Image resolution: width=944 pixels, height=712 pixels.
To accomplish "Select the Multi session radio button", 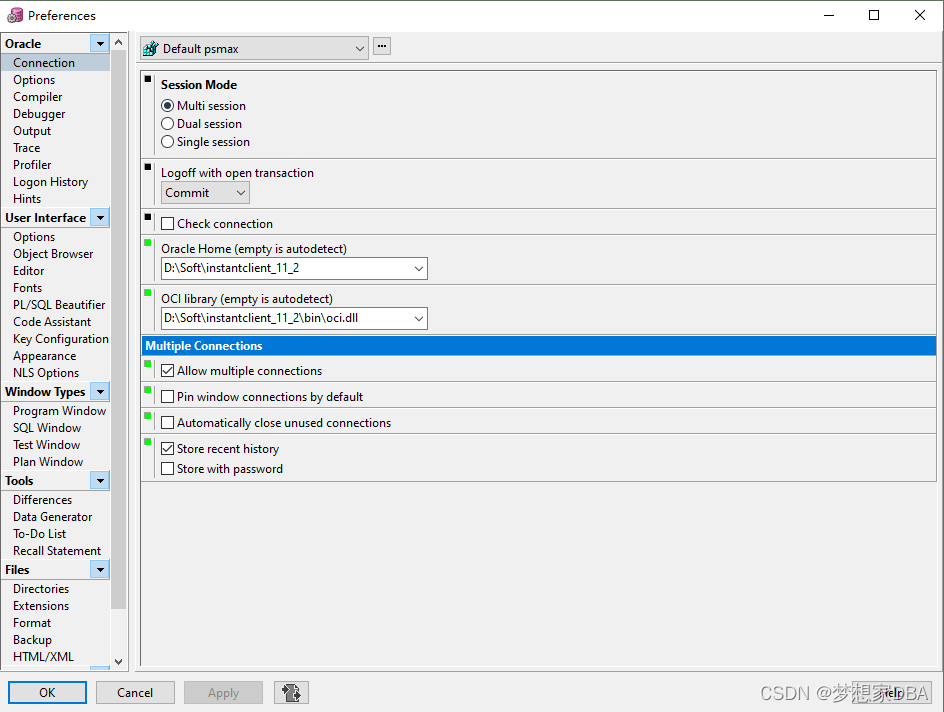I will tap(168, 106).
